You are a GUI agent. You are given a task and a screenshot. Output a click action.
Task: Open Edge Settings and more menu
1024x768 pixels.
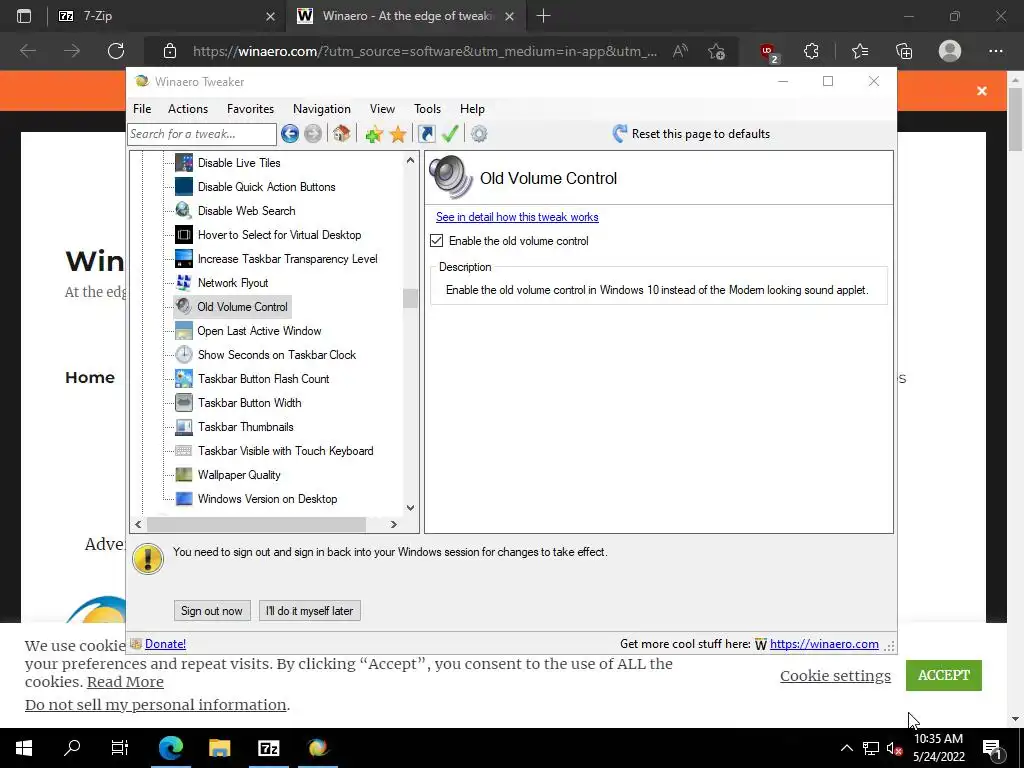[x=995, y=51]
